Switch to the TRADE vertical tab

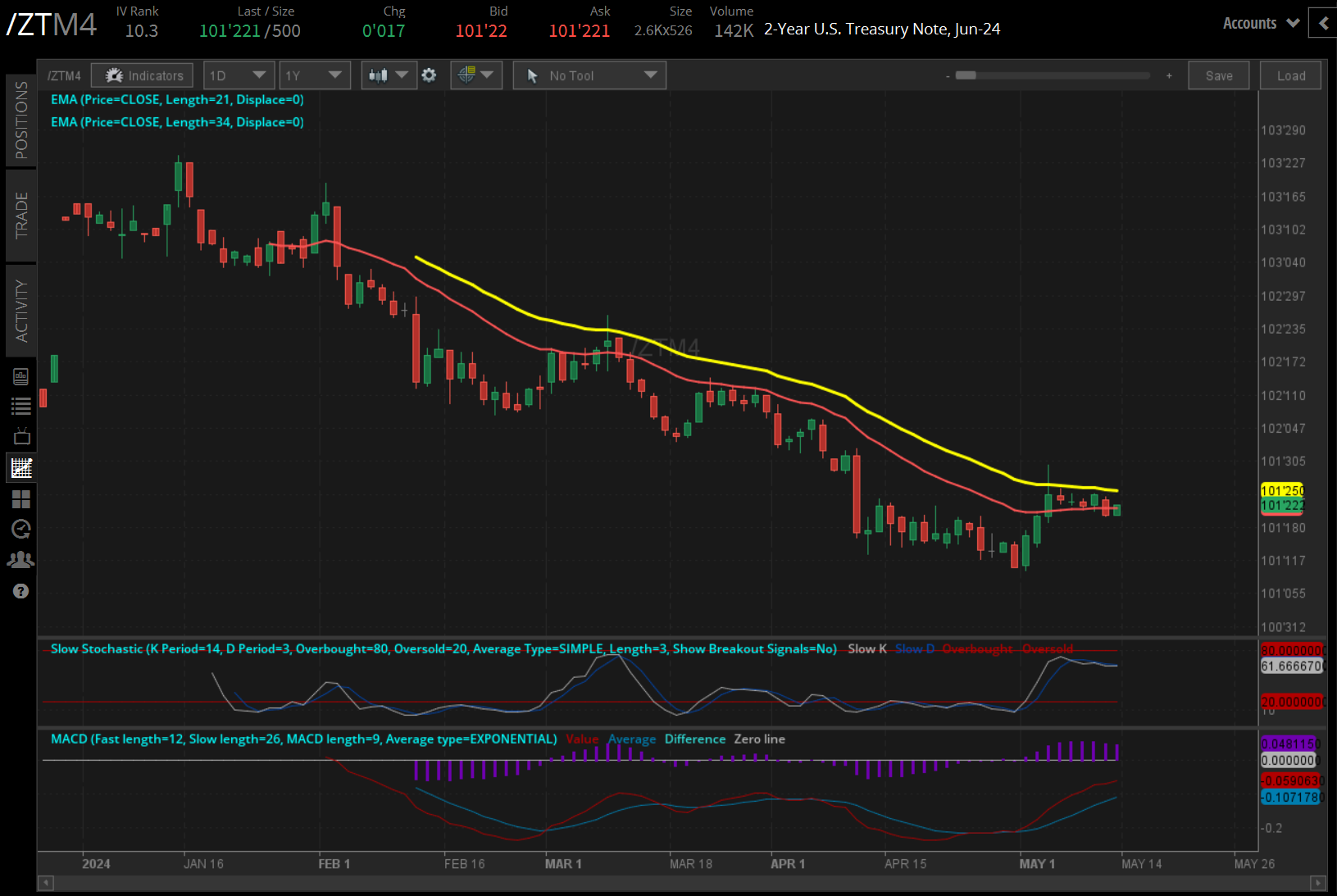[21, 215]
